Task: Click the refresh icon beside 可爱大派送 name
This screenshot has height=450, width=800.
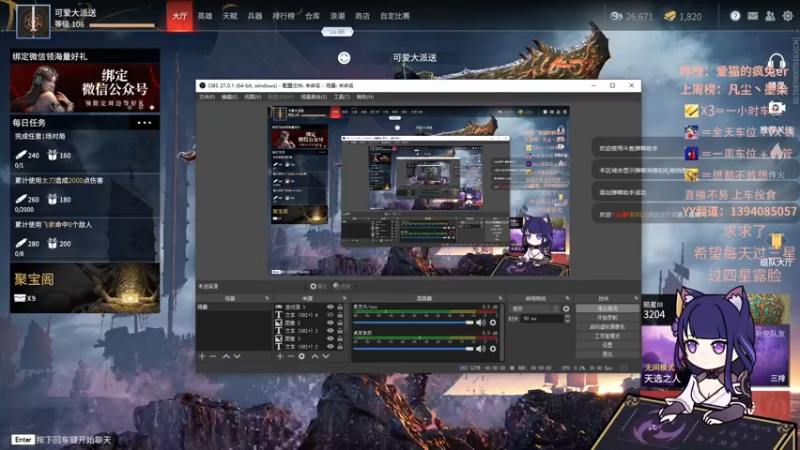Action: point(344,58)
